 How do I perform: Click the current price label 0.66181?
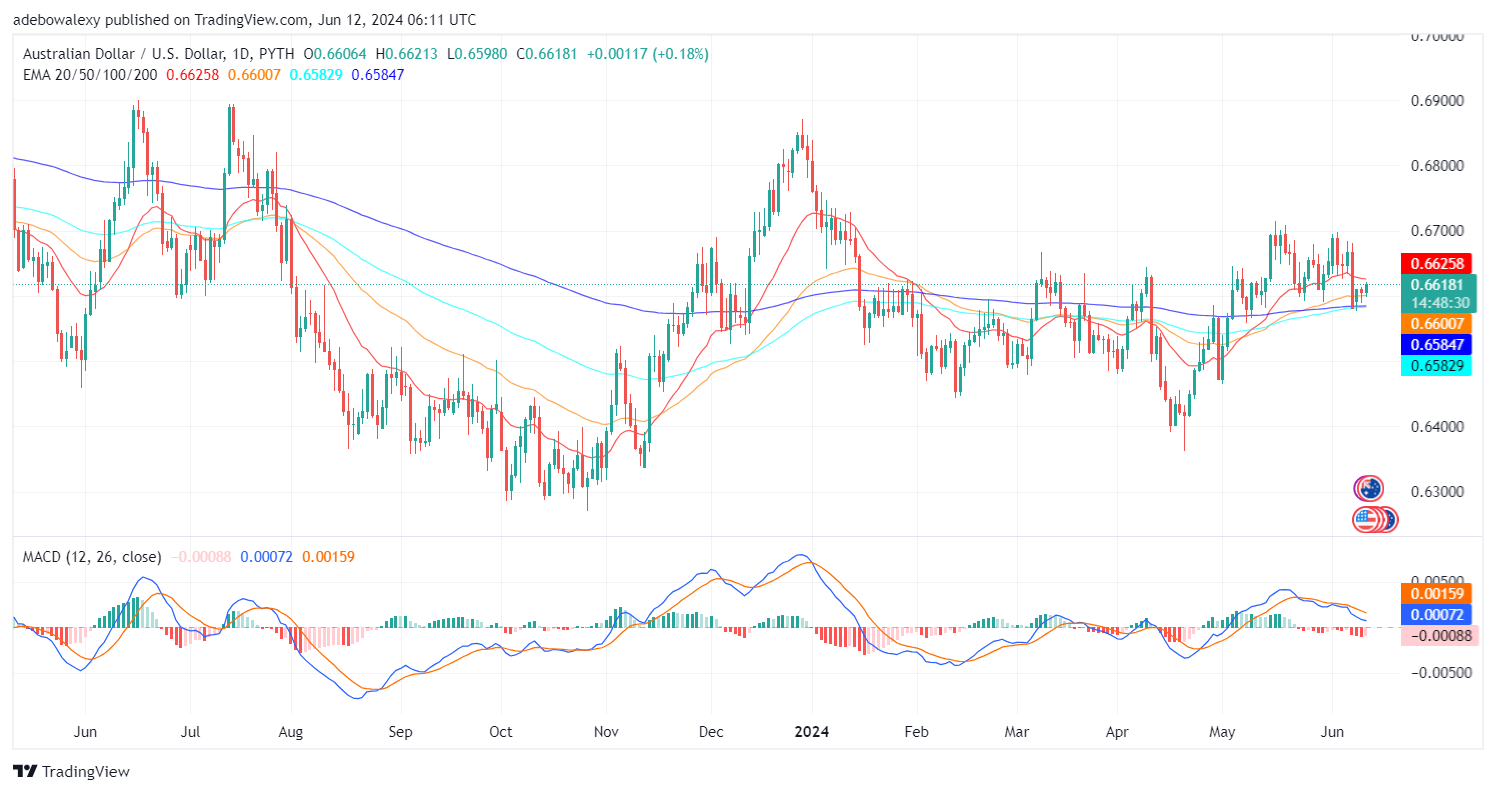tap(1439, 284)
